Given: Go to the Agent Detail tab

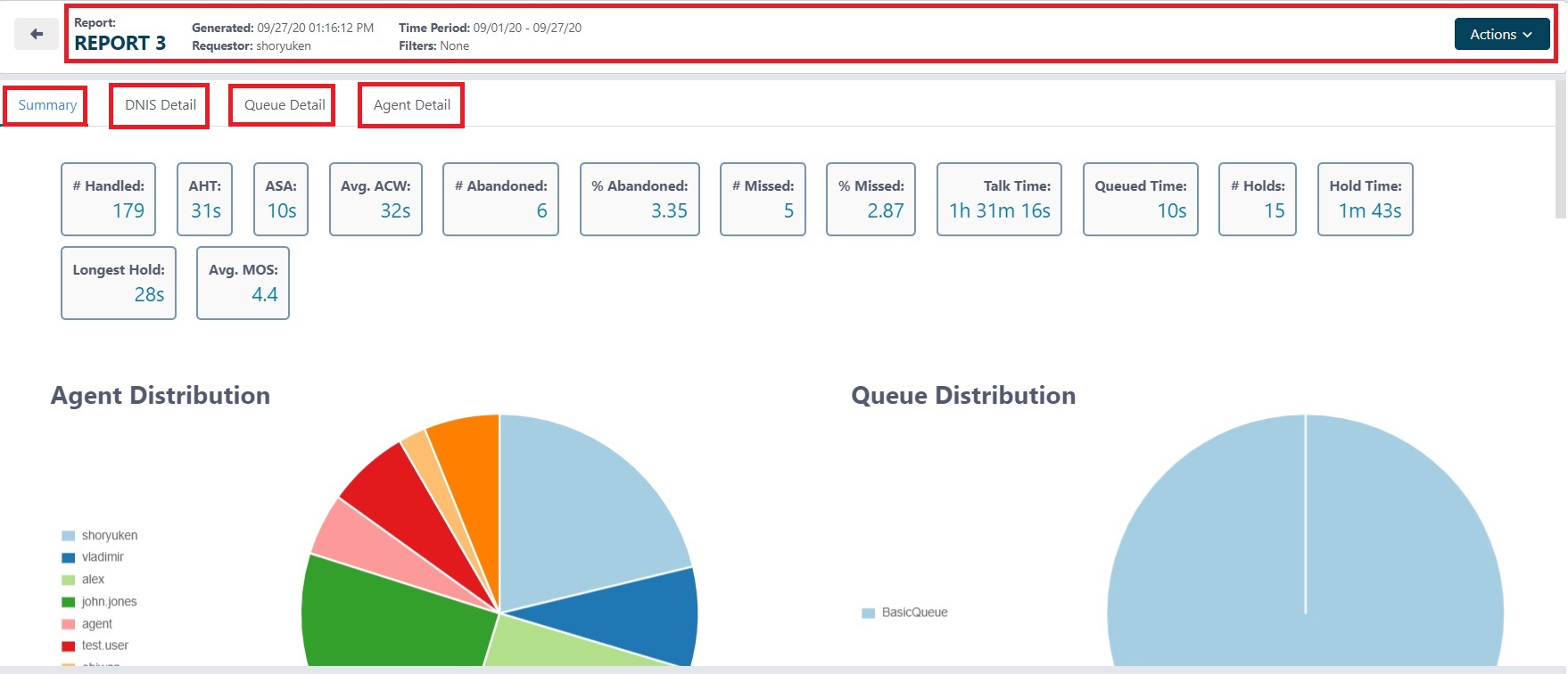Looking at the screenshot, I should 412,105.
